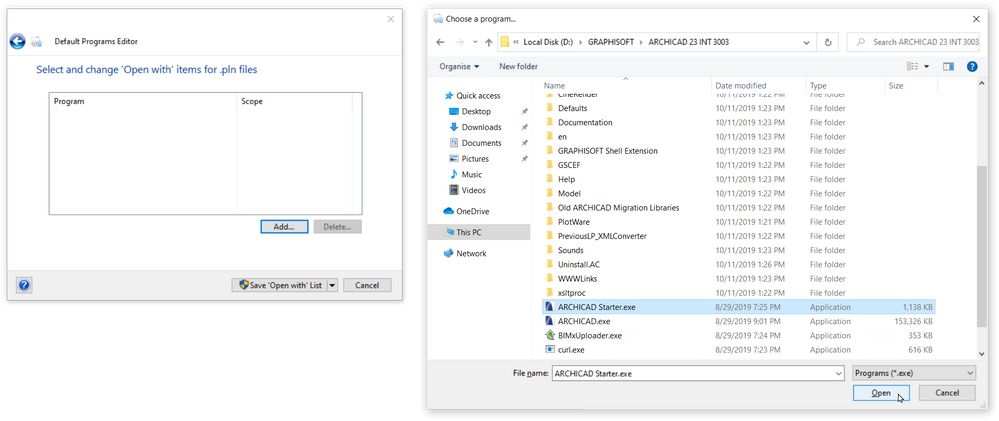Toggle the preview pane icon
Image resolution: width=999 pixels, height=421 pixels.
[949, 66]
